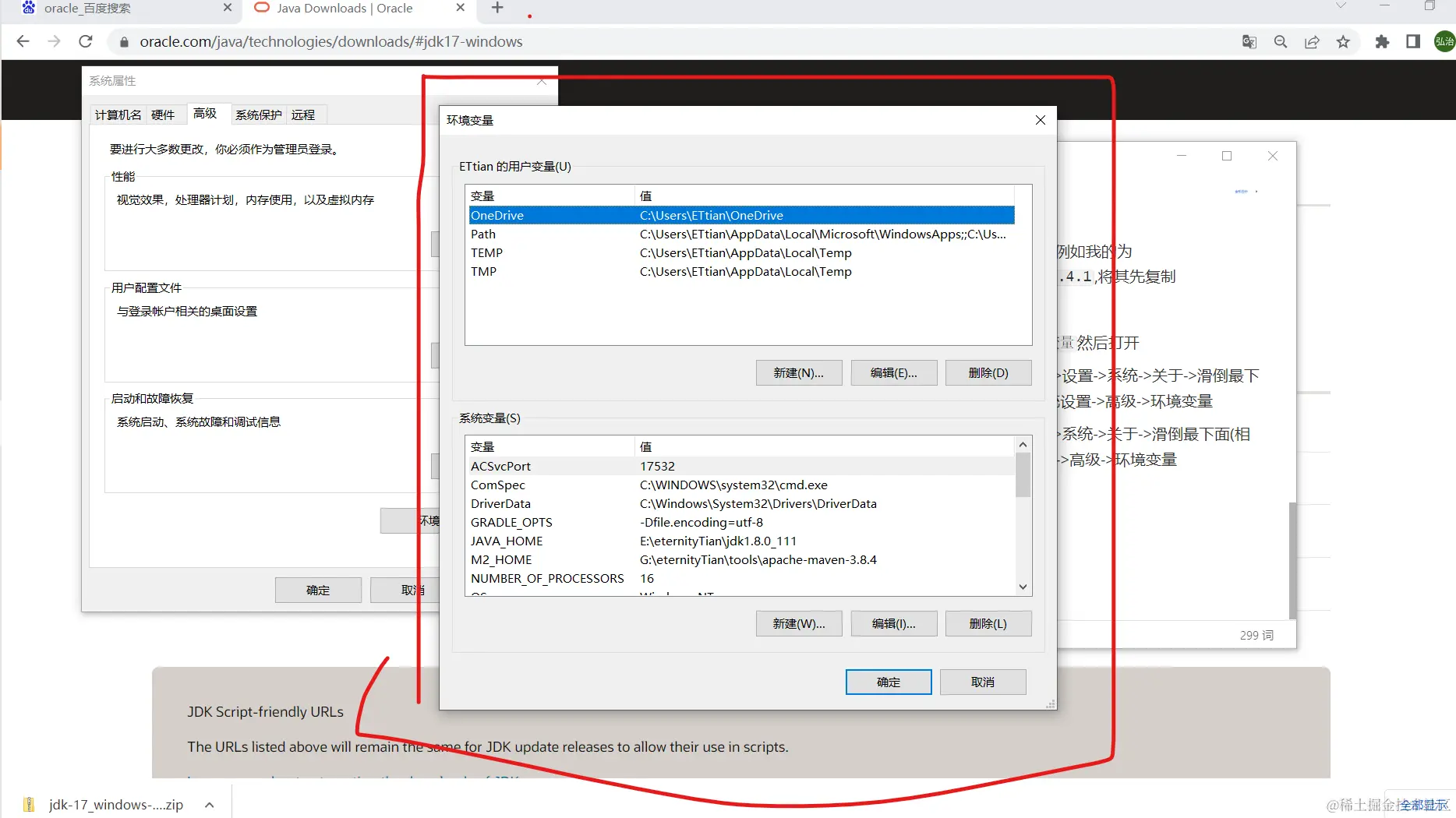Click the lock icon beside the URL
This screenshot has height=818, width=1456.
123,42
